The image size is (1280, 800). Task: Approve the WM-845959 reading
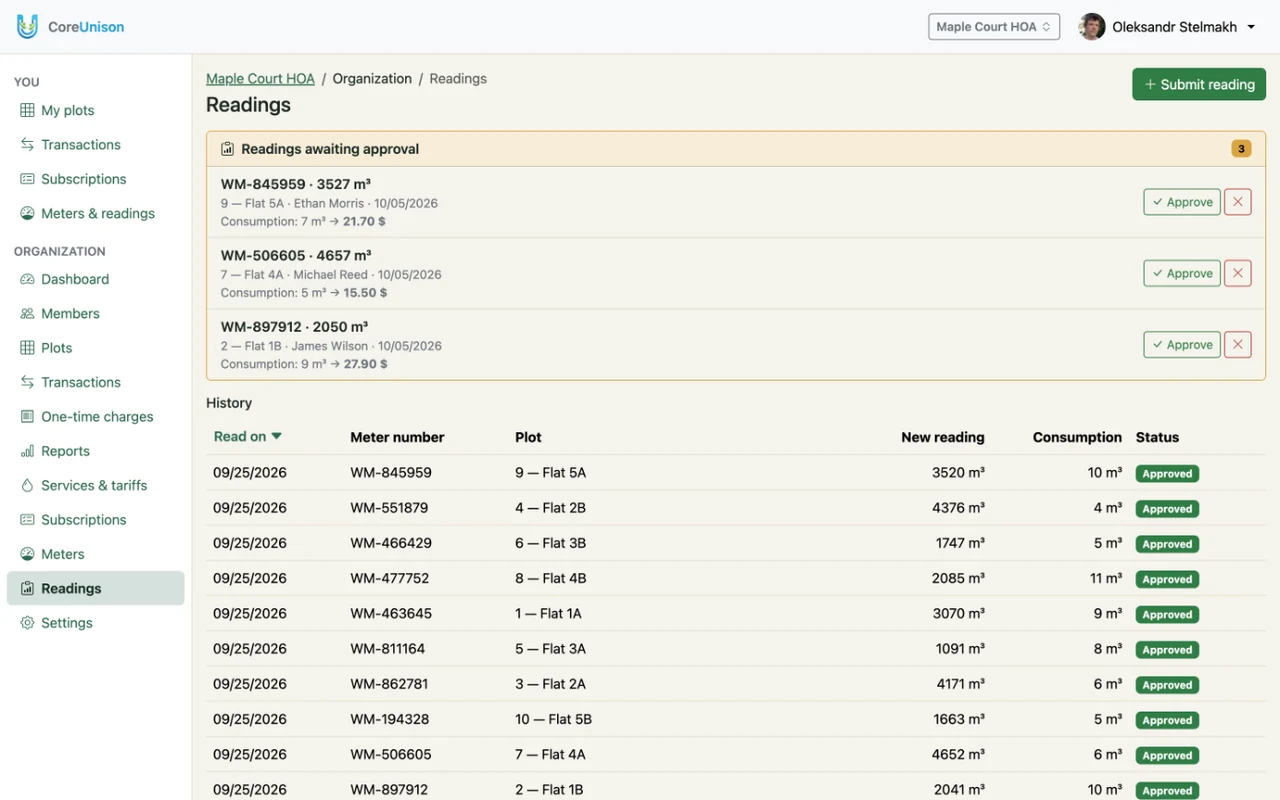(1182, 202)
